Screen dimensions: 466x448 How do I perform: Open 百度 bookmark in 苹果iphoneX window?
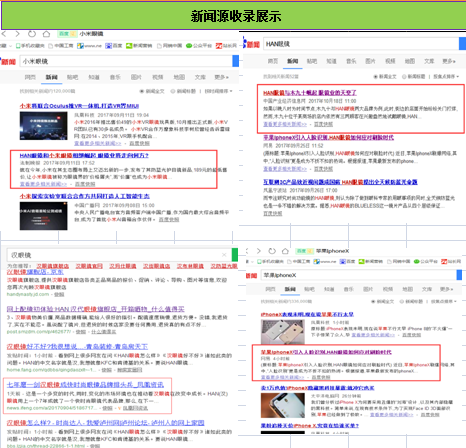(348, 262)
